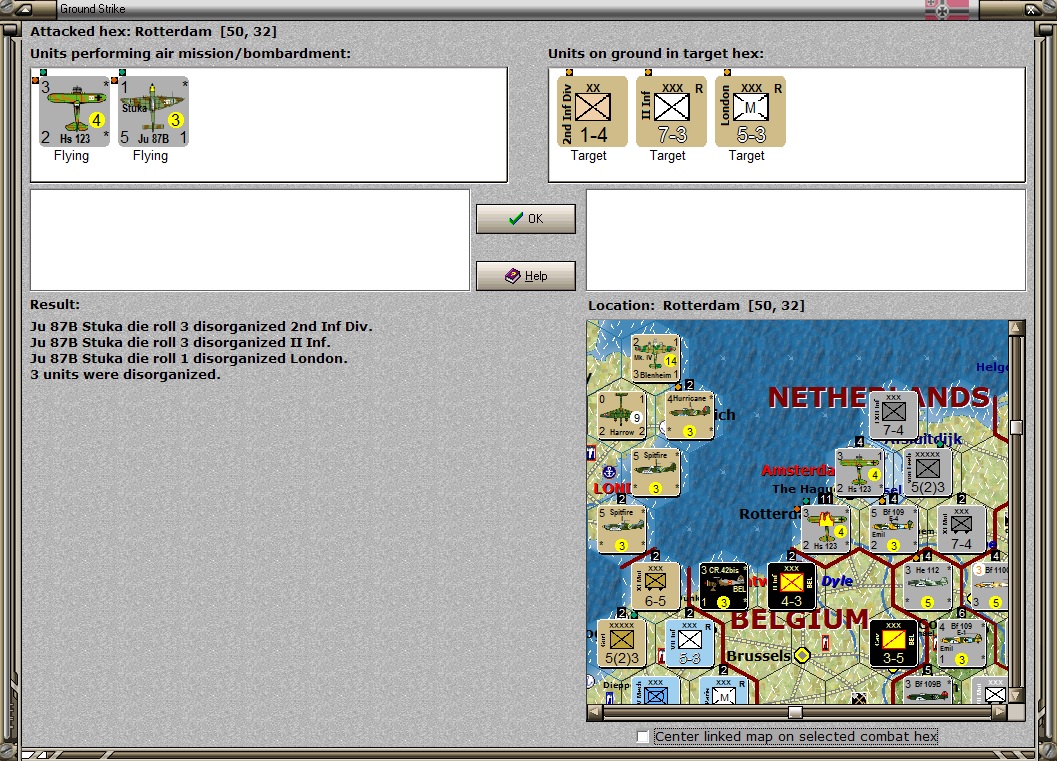This screenshot has height=761, width=1057.
Task: Click the map scroll left arrow
Action: pos(595,712)
